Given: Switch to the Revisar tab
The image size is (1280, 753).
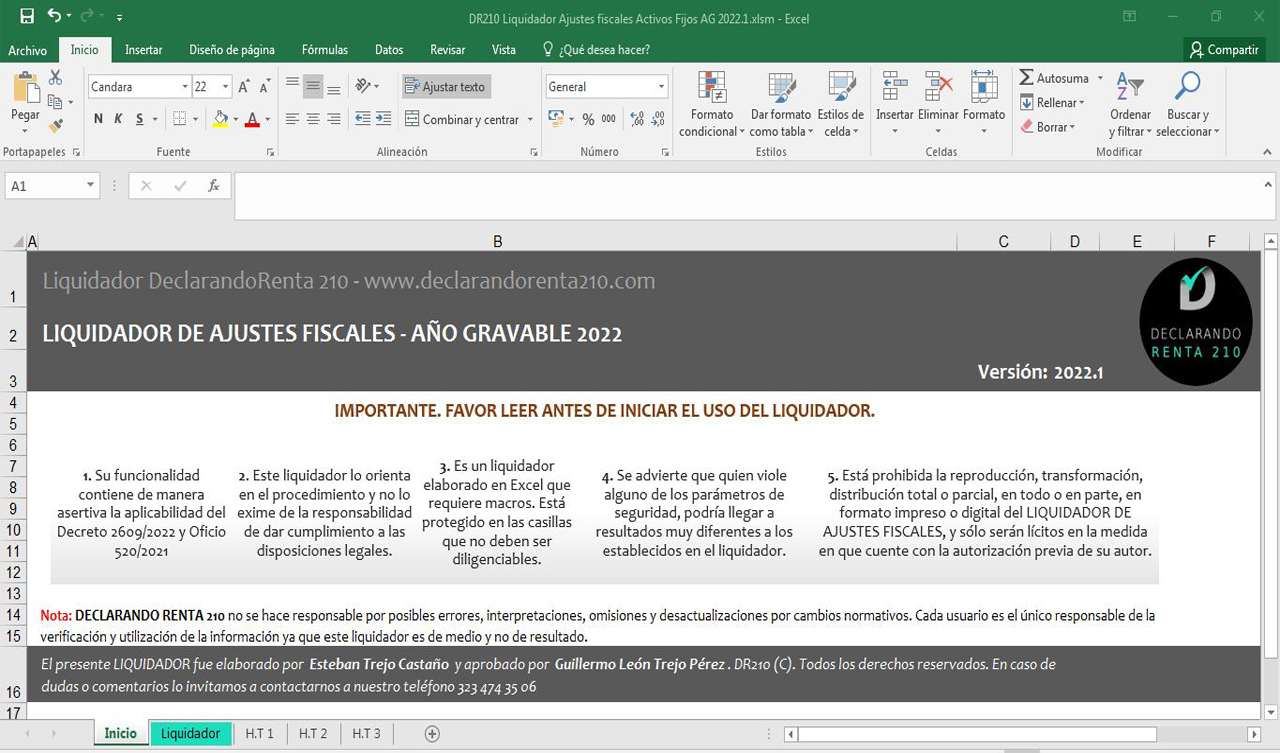Looking at the screenshot, I should point(447,50).
